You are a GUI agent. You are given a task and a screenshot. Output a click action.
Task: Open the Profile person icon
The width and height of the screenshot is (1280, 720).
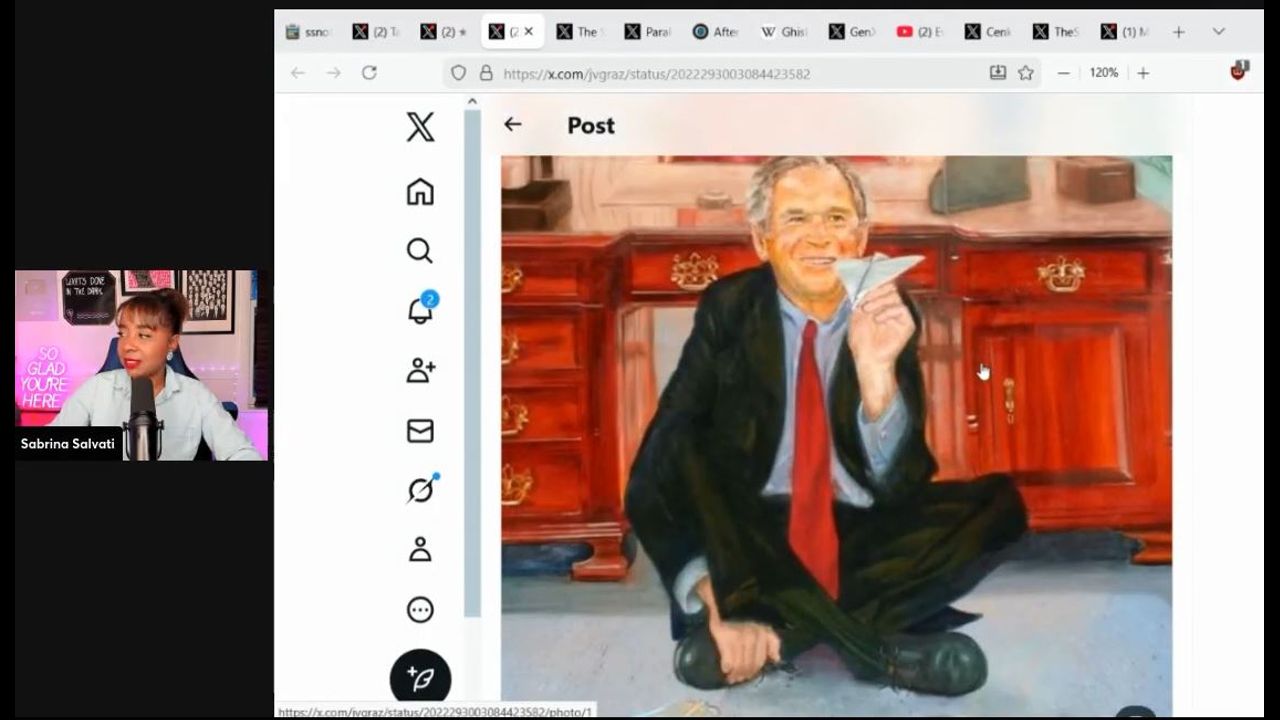pos(420,550)
